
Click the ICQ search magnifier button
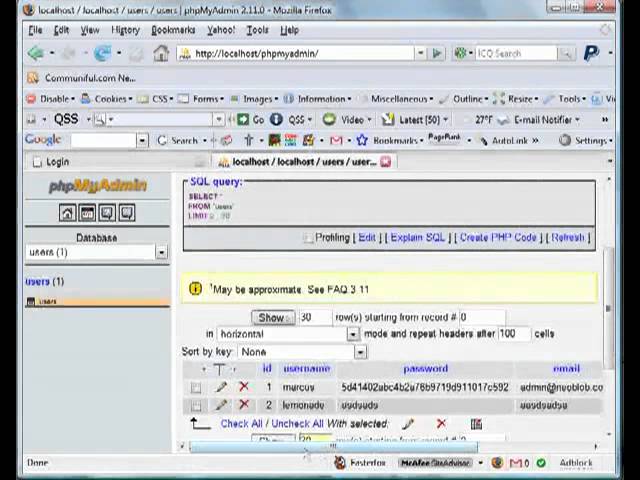pos(567,53)
